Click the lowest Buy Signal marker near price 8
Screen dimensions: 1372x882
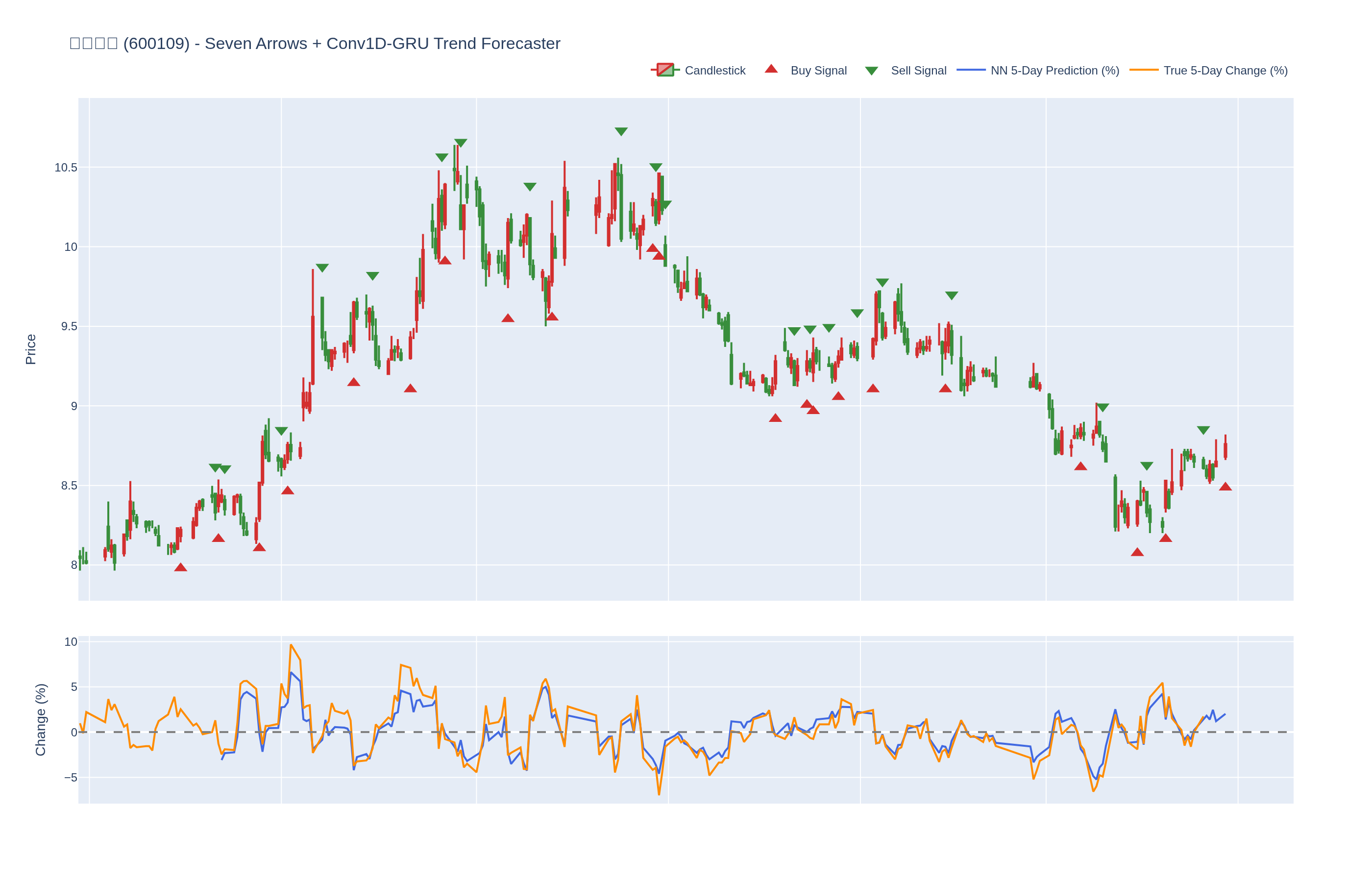click(180, 567)
